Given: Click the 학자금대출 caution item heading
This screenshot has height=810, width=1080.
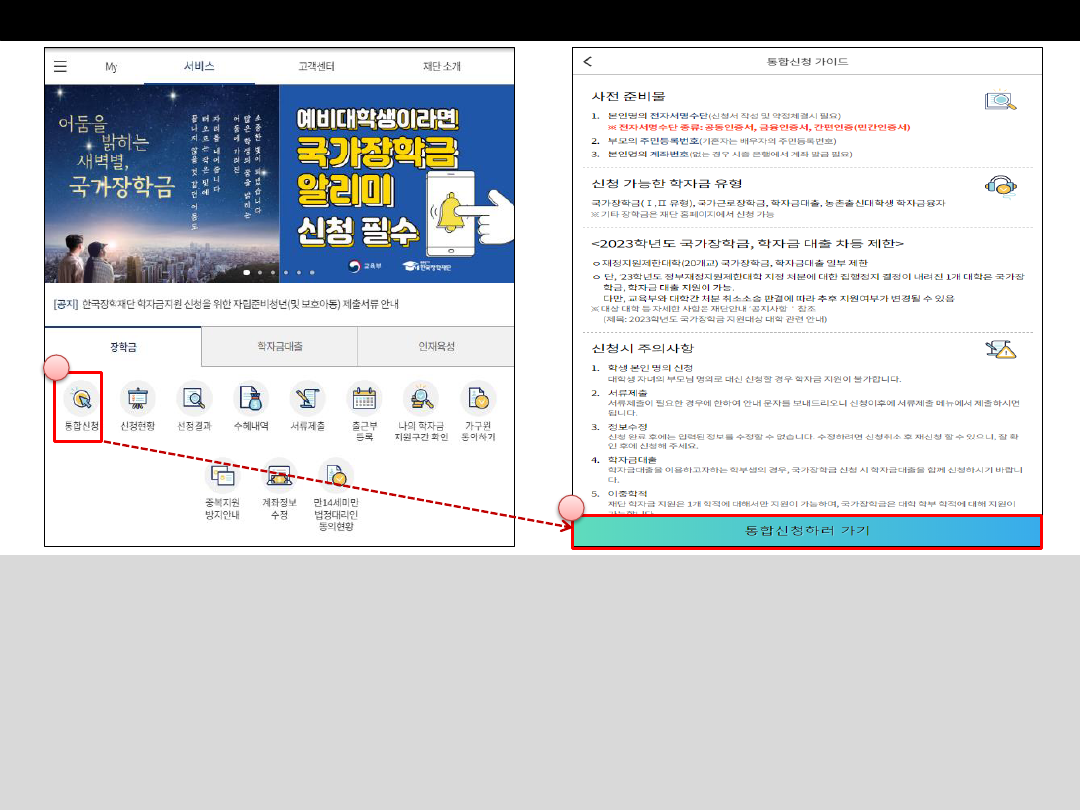Looking at the screenshot, I should (x=632, y=459).
